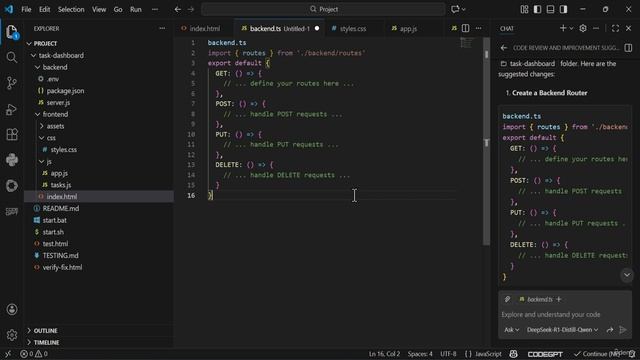The width and height of the screenshot is (640, 360).
Task: Toggle the bottom Panel visibility
Action: pyautogui.click(x=551, y=9)
